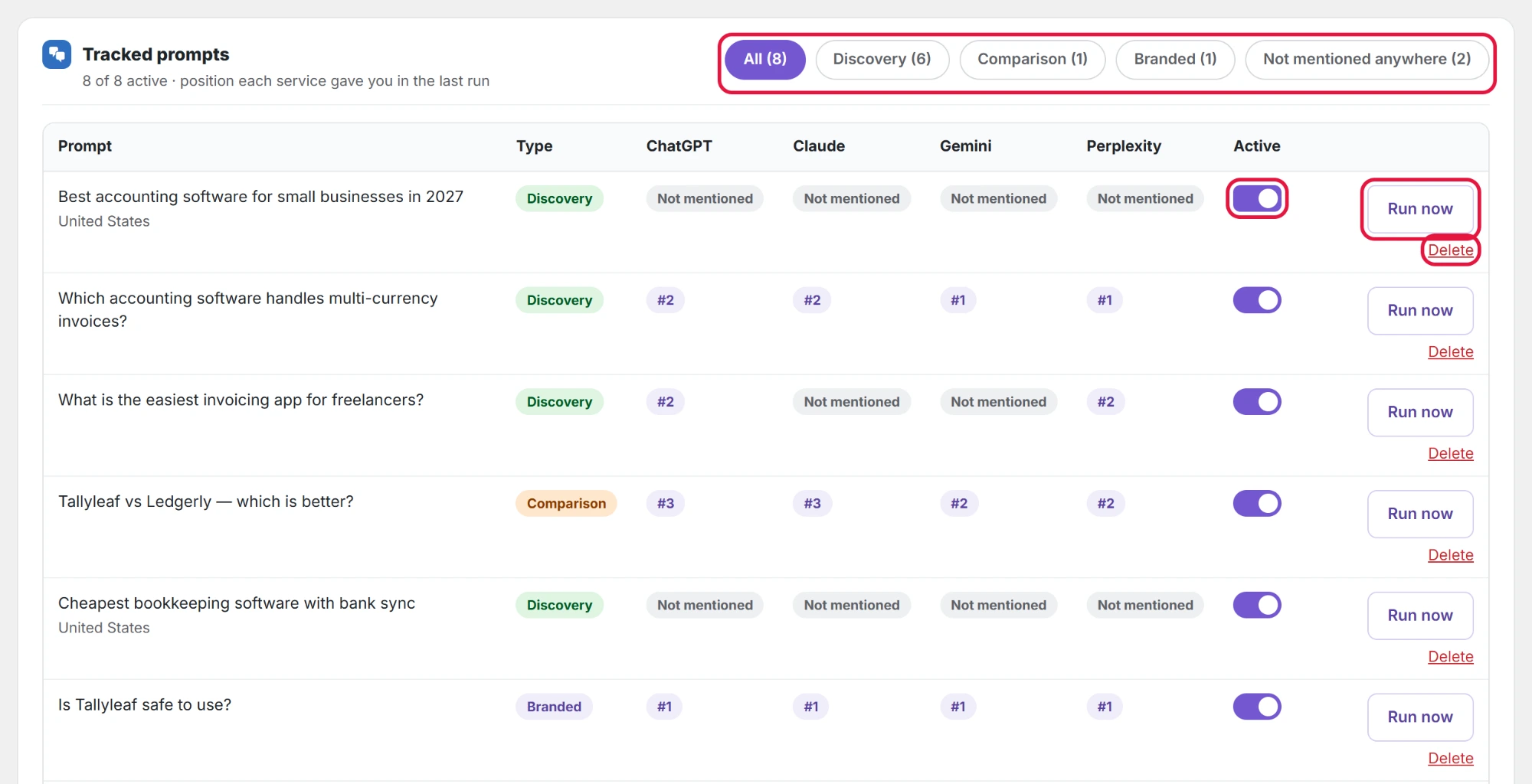1532x784 pixels.
Task: Click ChatGPT Not mentioned in Best accounting row
Action: [x=705, y=198]
